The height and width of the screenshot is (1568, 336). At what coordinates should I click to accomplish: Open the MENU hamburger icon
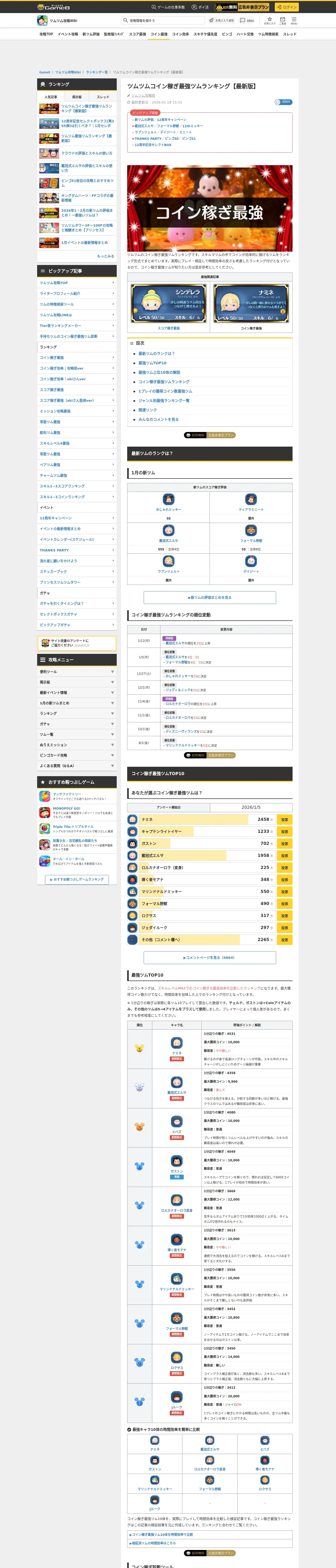pos(294,20)
